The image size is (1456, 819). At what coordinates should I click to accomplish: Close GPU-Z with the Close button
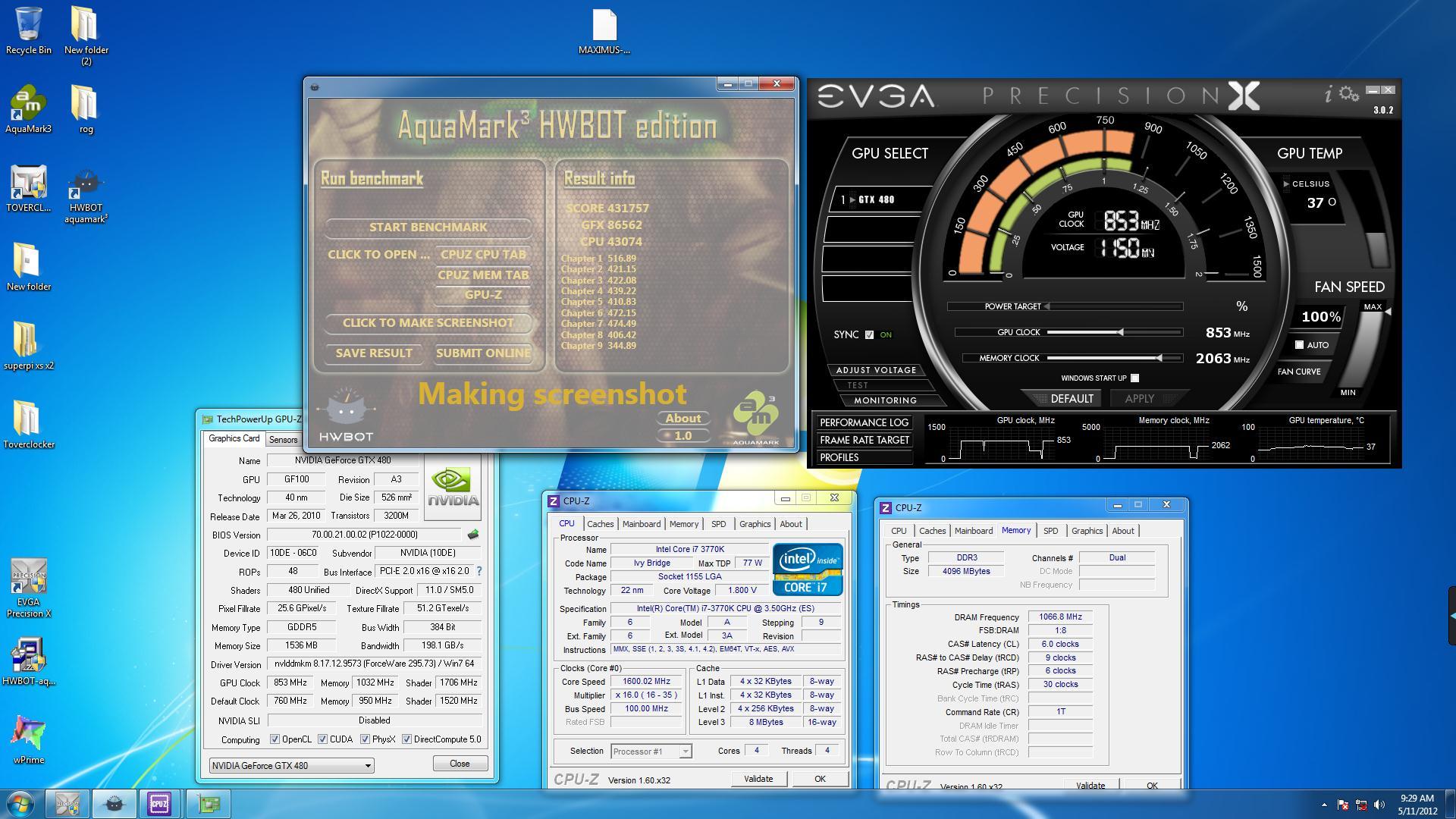460,764
